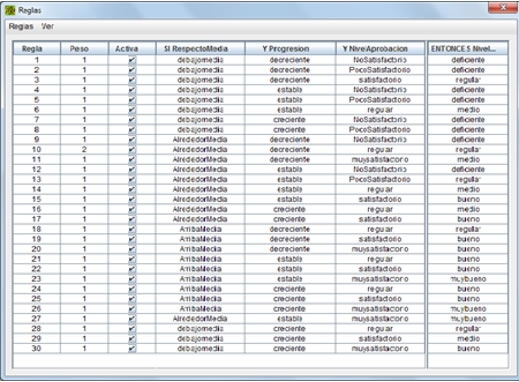Click regular approval cell in rule 6
The width and height of the screenshot is (519, 382).
click(x=380, y=110)
